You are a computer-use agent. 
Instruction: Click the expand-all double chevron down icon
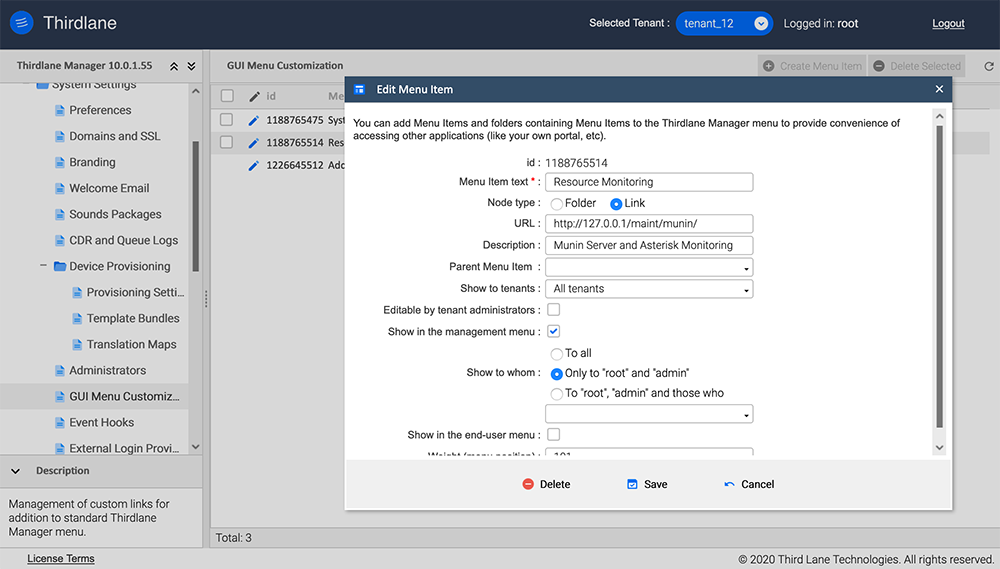[x=191, y=66]
